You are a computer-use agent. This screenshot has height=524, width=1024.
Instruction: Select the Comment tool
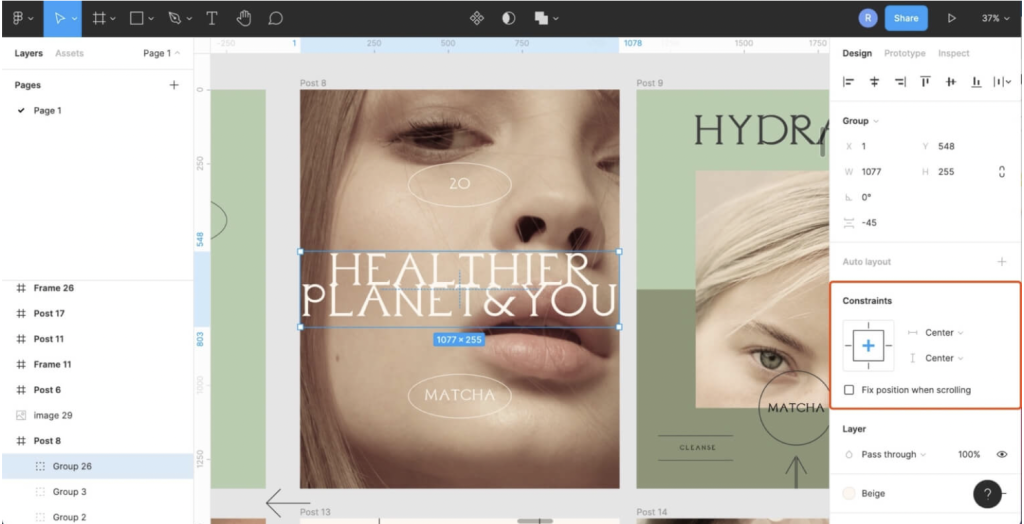coord(275,18)
